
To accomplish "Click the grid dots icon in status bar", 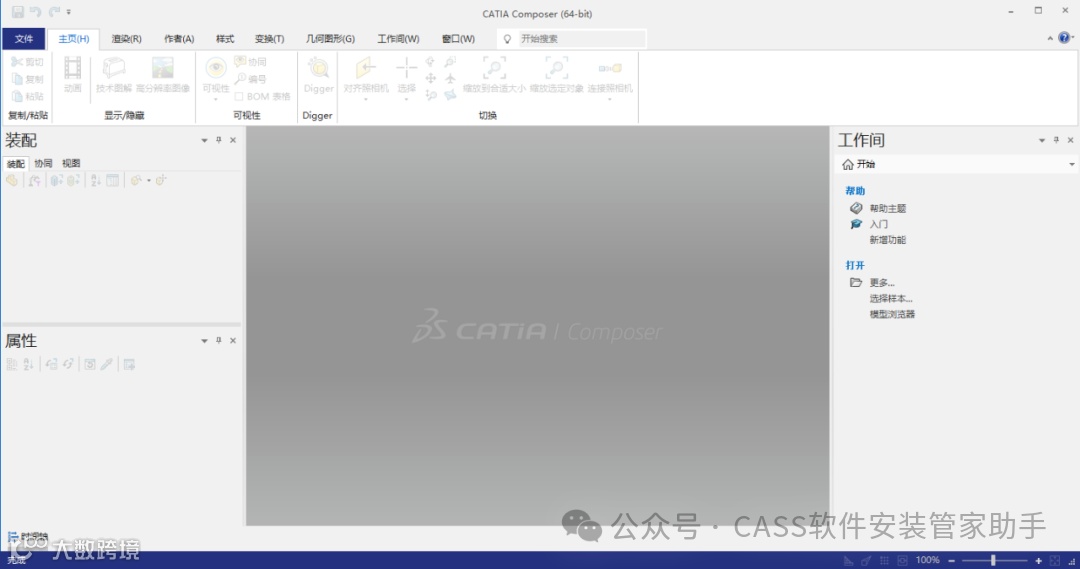I will 884,561.
